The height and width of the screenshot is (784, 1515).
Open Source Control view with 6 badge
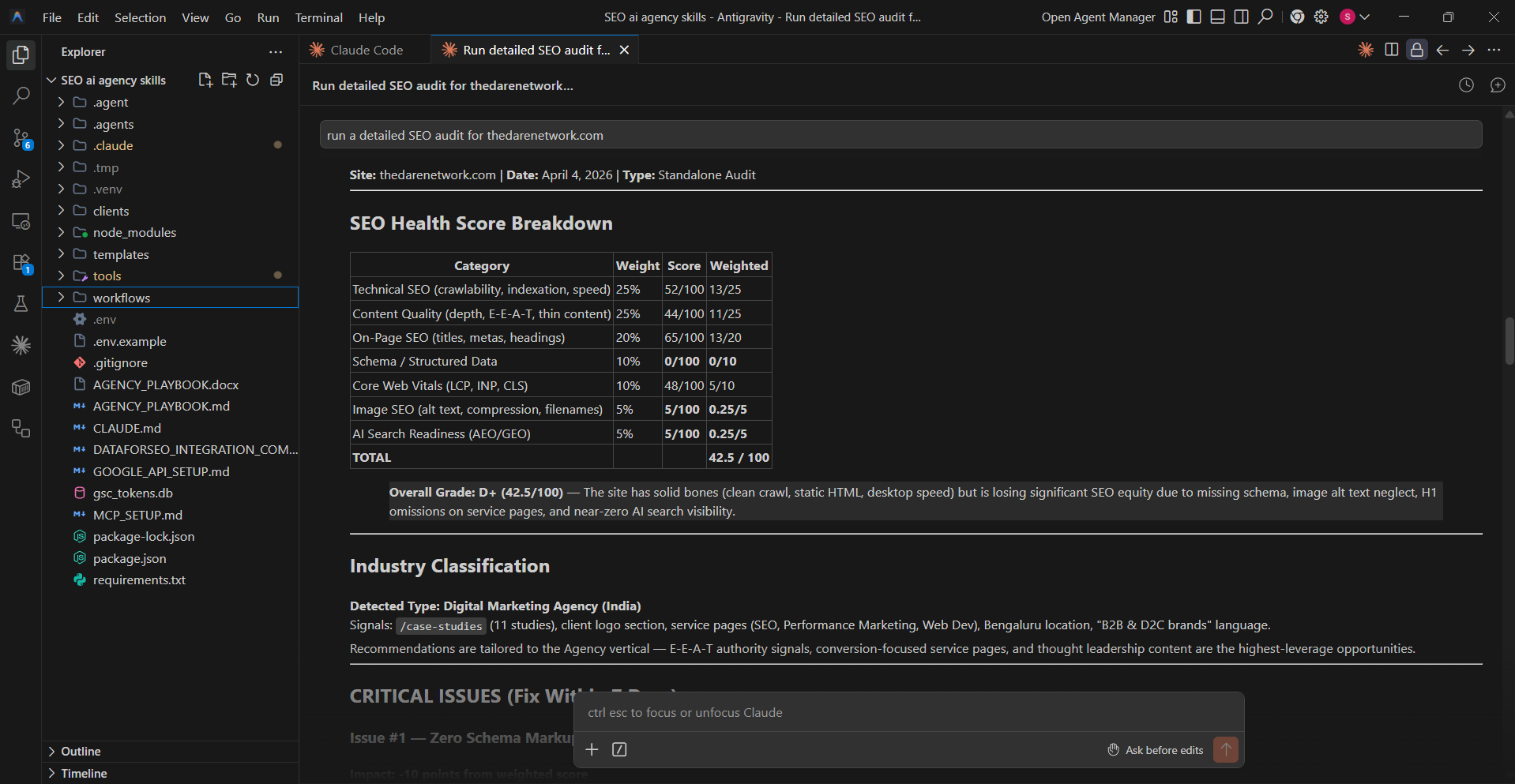[x=21, y=138]
